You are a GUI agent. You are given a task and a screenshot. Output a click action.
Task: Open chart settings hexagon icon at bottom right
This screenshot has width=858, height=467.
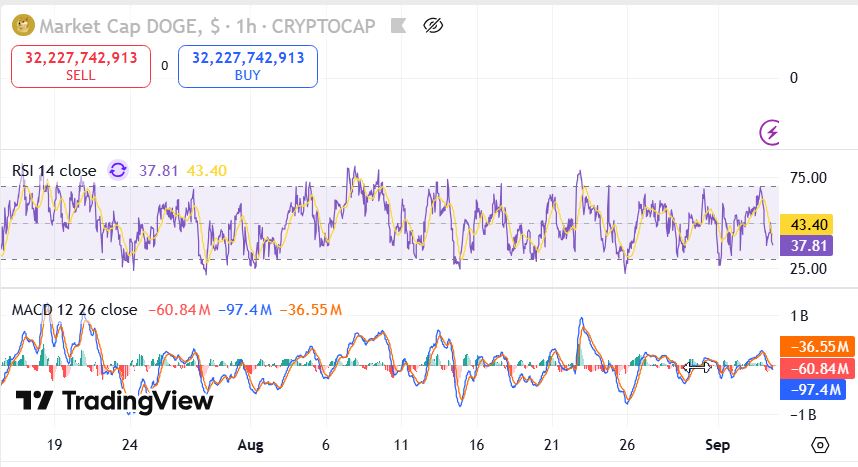[x=820, y=445]
